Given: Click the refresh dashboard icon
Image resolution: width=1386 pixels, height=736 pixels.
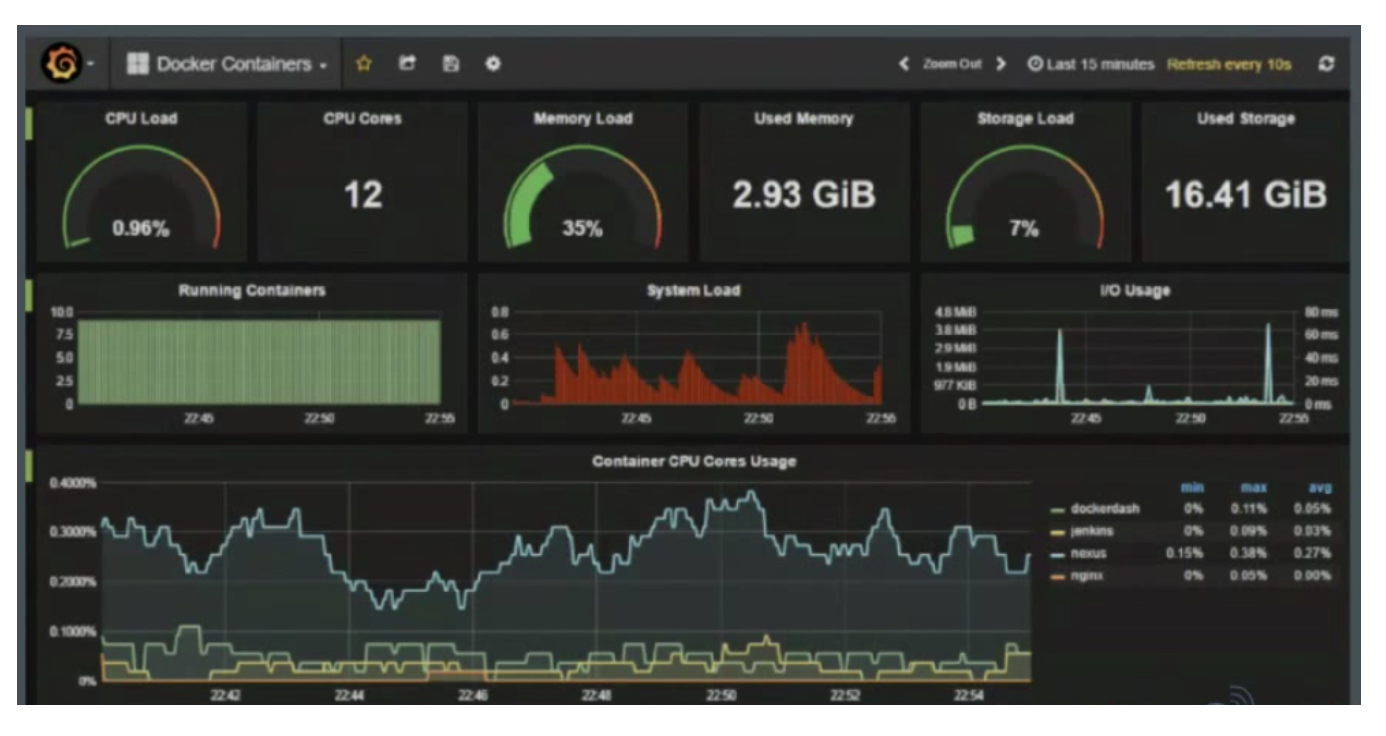Looking at the screenshot, I should tap(1327, 64).
